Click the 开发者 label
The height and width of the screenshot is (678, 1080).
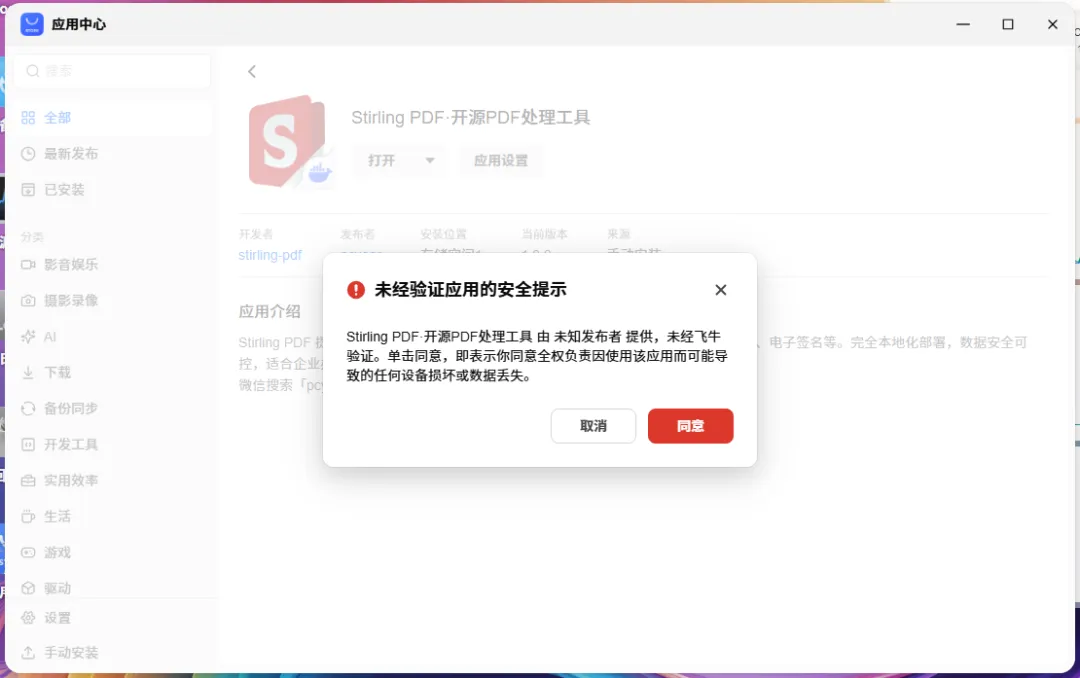tap(256, 234)
